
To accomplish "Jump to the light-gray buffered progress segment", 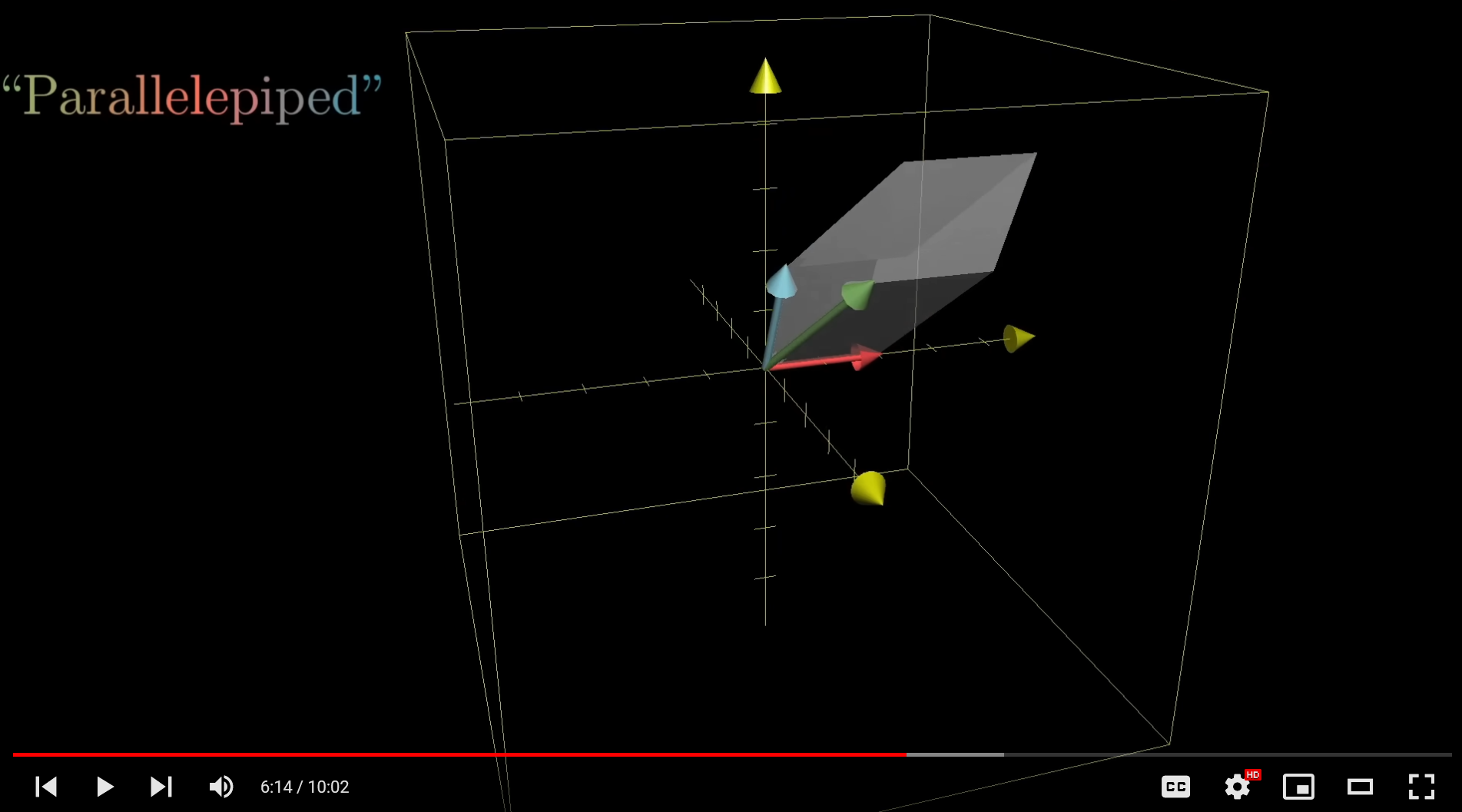I will 955,754.
